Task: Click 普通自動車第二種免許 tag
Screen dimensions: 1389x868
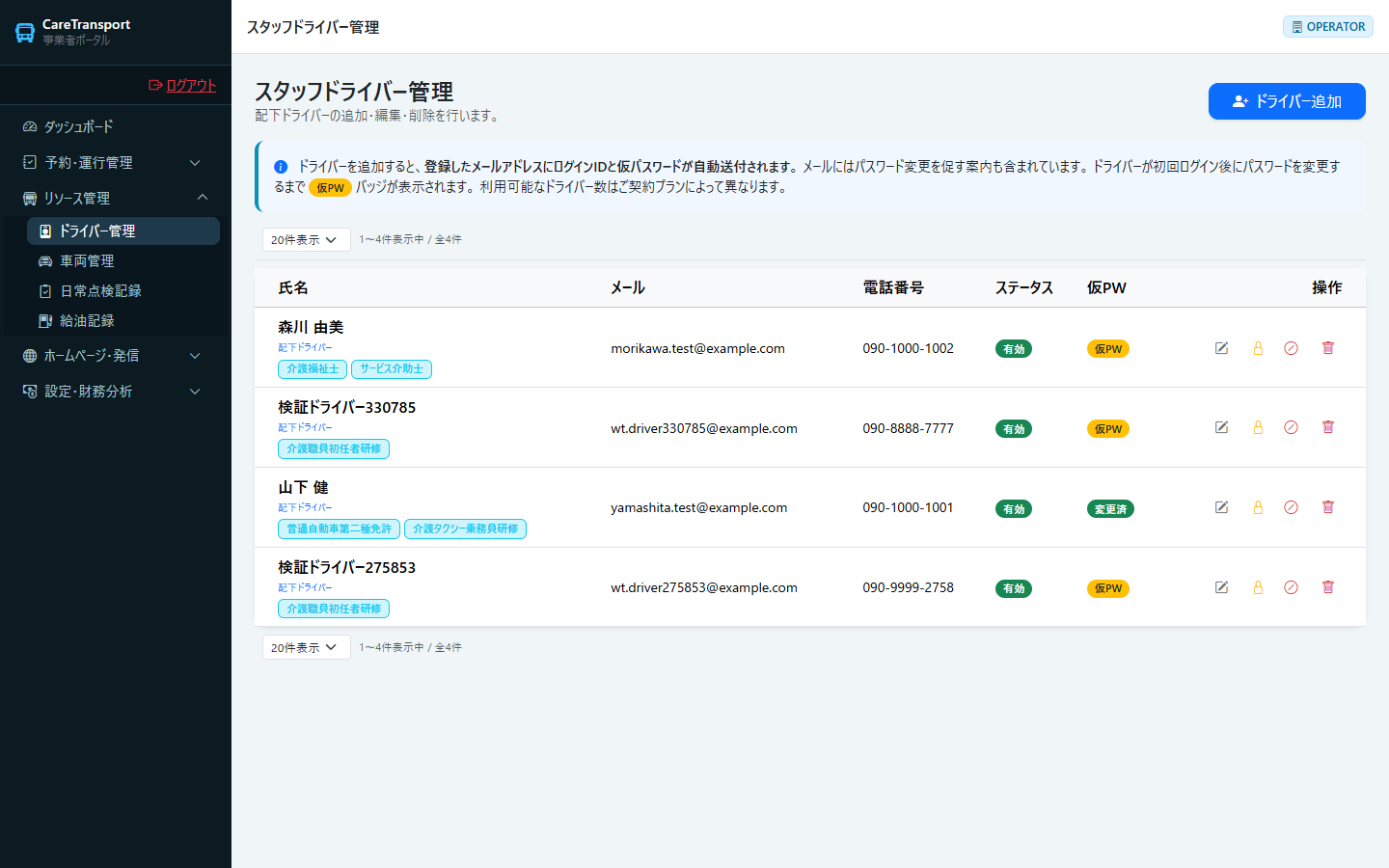Action: pos(339,529)
